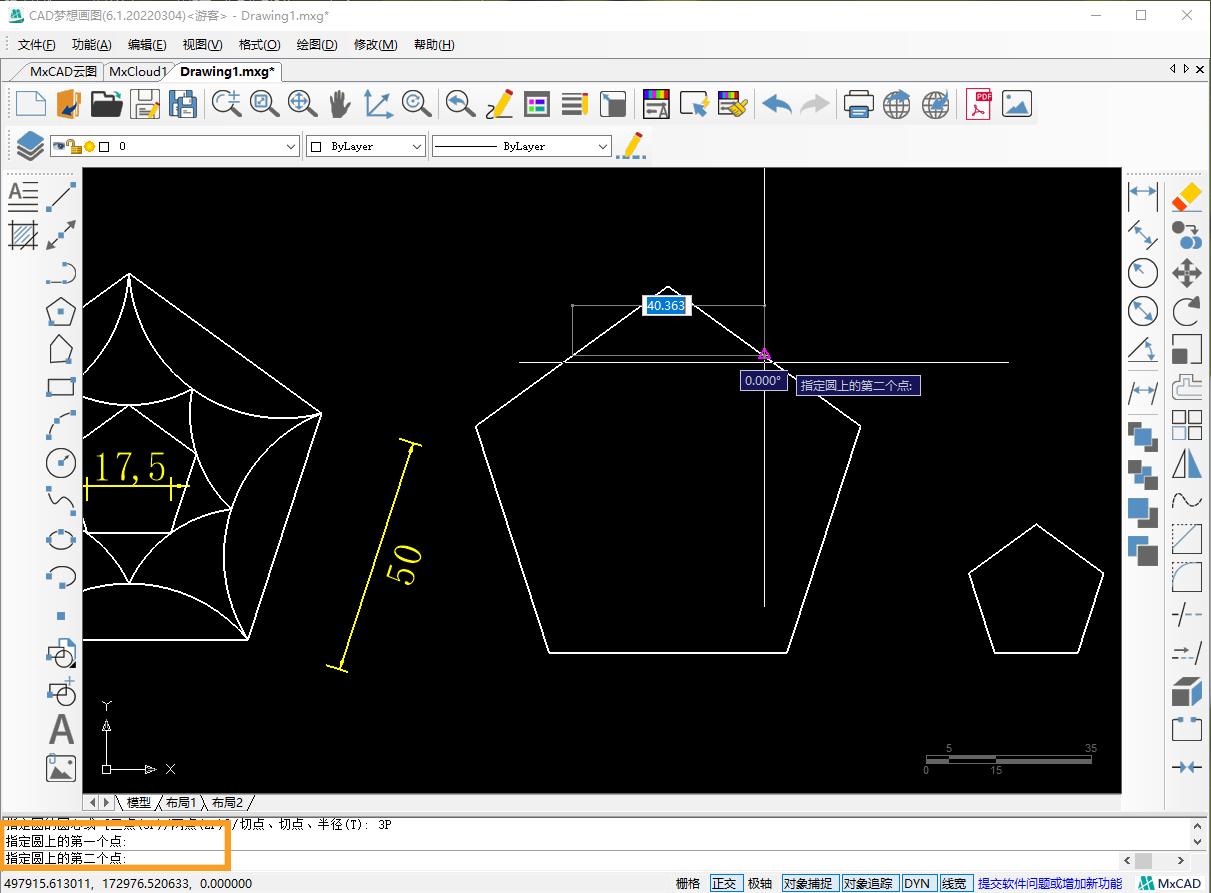Select the Polygon tool in left toolbar
This screenshot has width=1211, height=893.
[61, 312]
